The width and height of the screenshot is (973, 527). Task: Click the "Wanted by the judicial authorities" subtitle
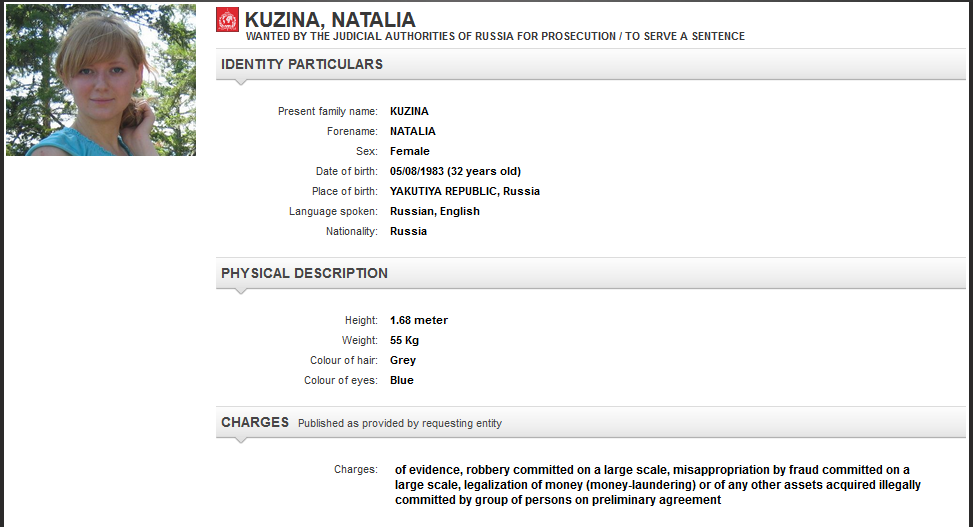495,37
